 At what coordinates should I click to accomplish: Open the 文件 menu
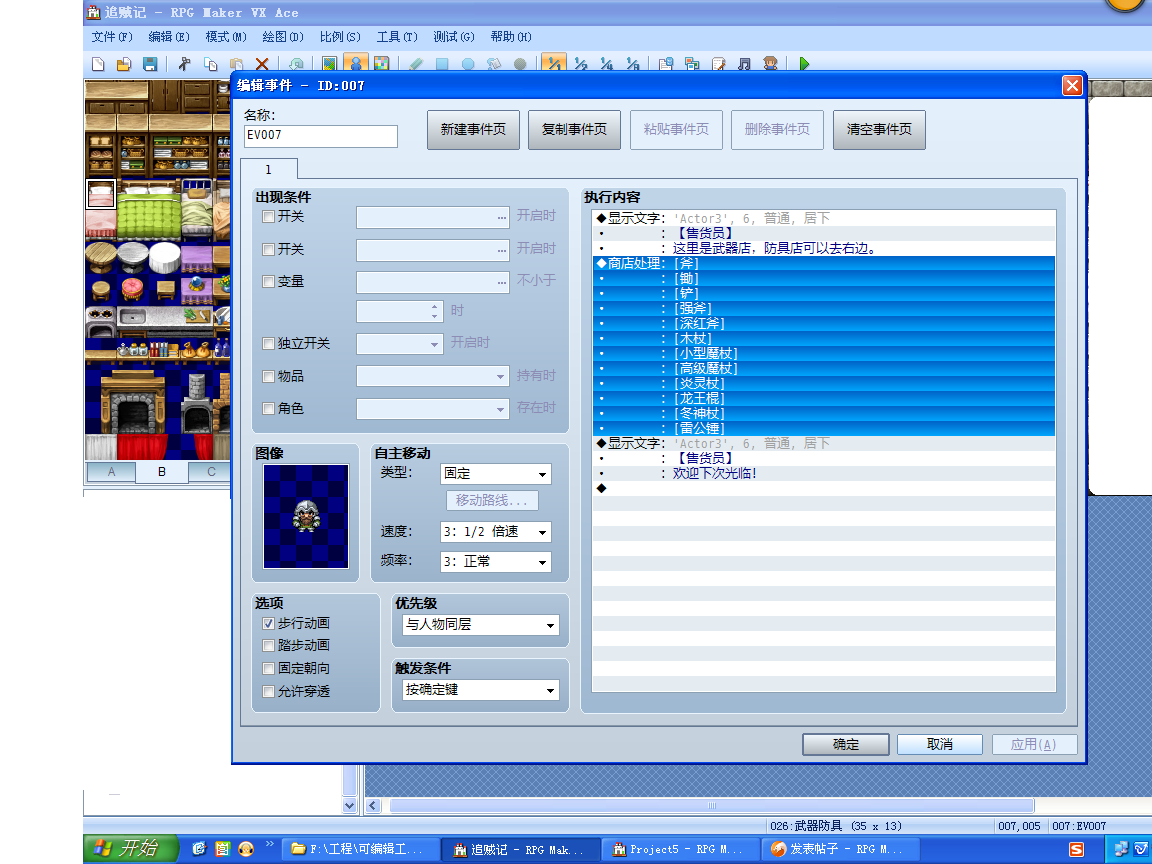pyautogui.click(x=112, y=37)
